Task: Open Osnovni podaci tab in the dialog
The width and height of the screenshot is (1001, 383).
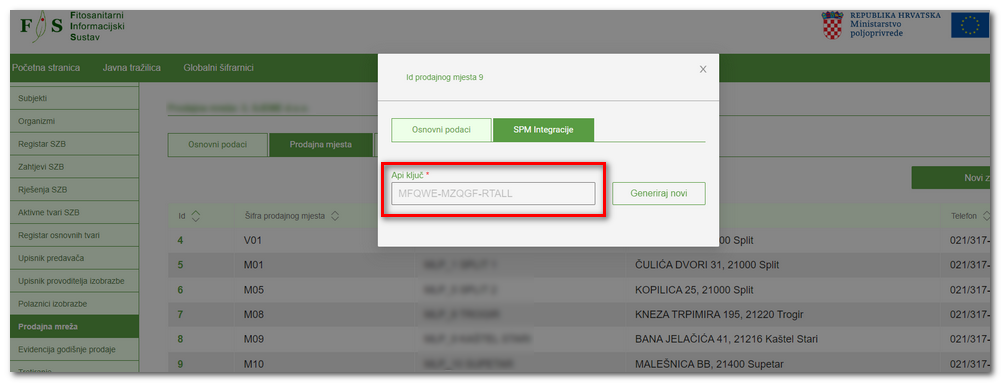Action: pyautogui.click(x=441, y=130)
